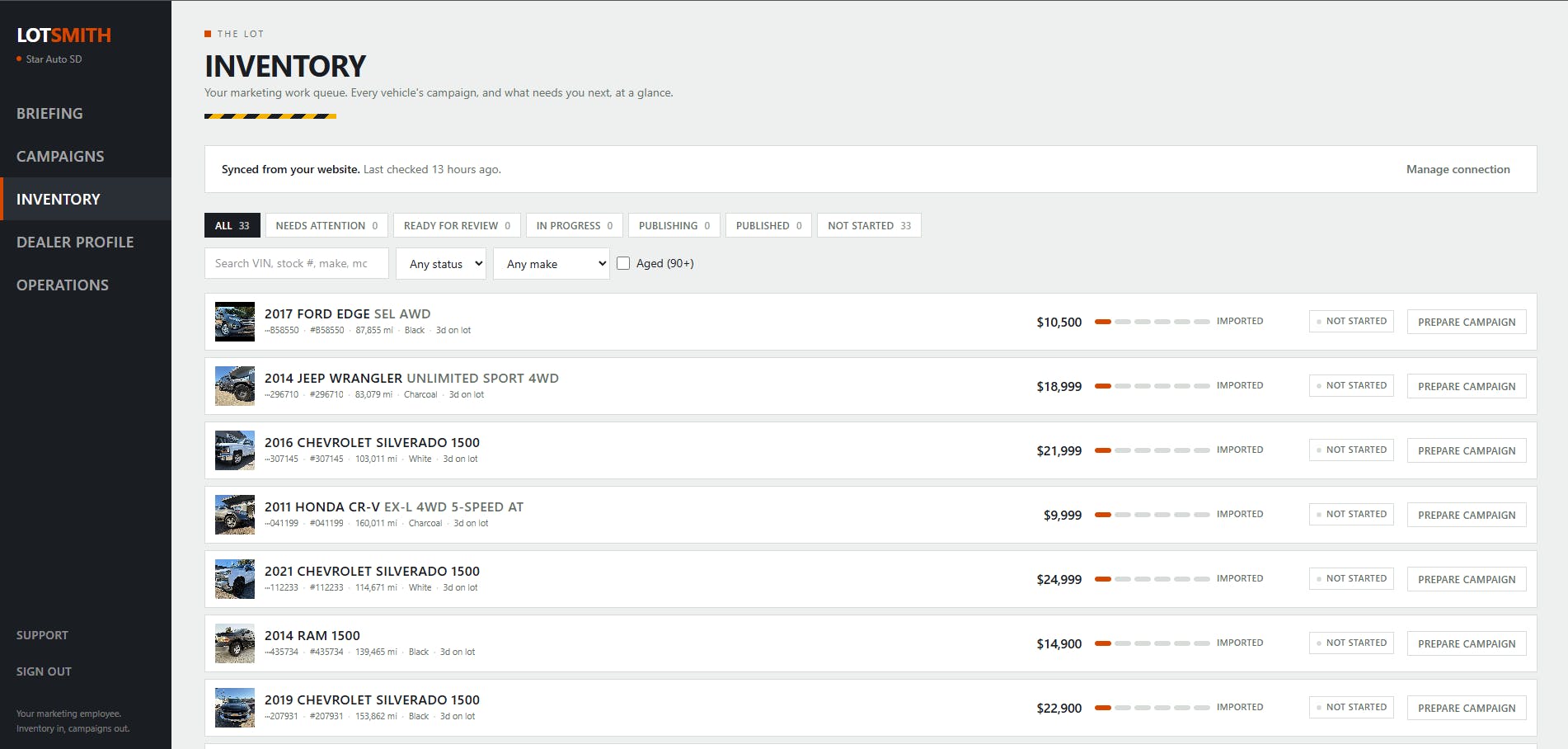The width and height of the screenshot is (1568, 749).
Task: Open the 2017 Ford Edge SEL AWD title
Action: (x=348, y=314)
